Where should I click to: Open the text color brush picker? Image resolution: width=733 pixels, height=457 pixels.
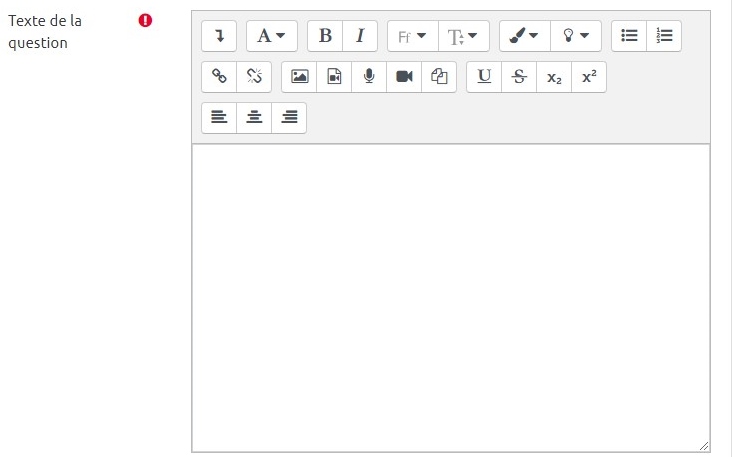point(524,36)
